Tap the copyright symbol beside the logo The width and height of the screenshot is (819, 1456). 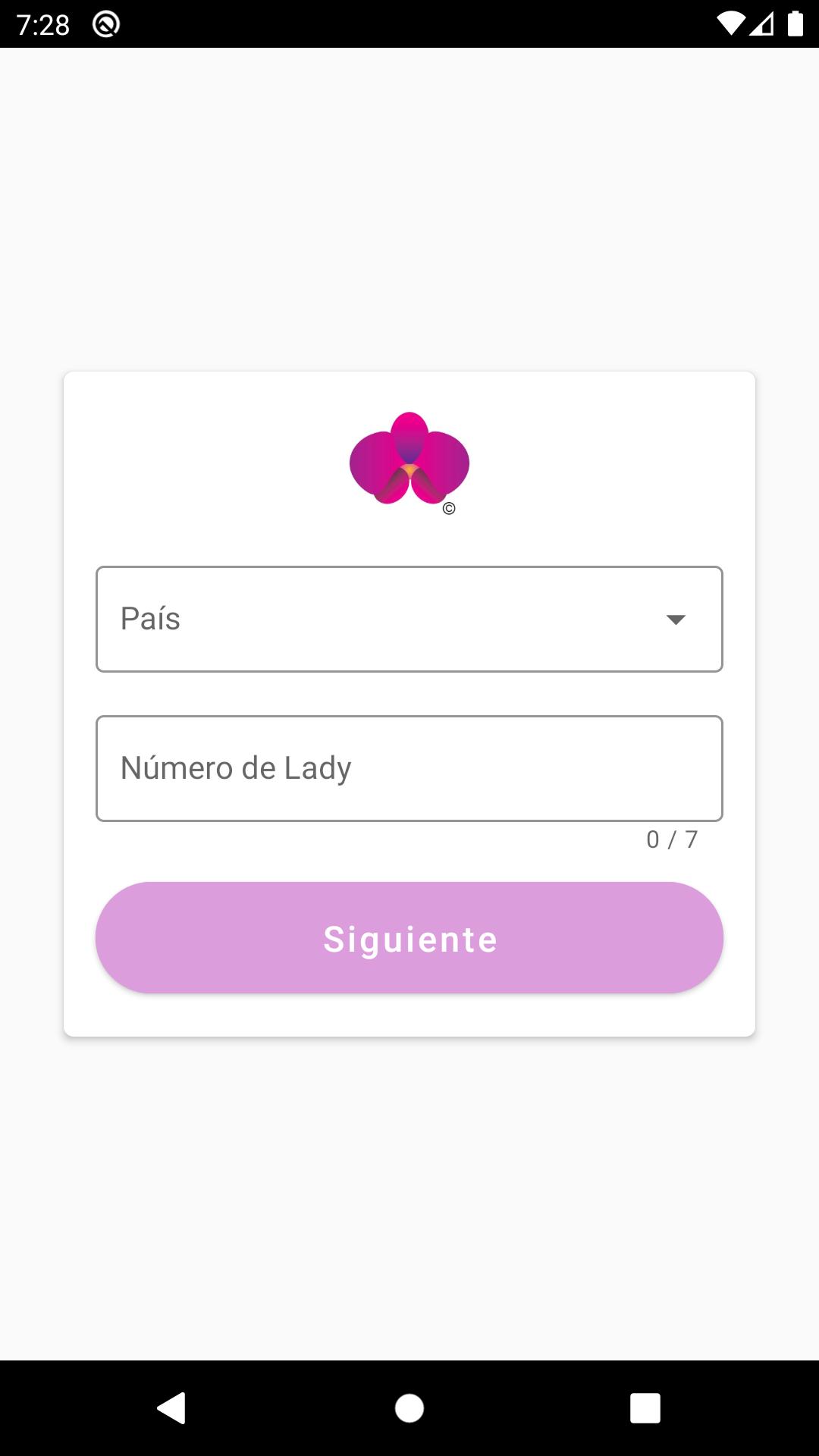[449, 509]
